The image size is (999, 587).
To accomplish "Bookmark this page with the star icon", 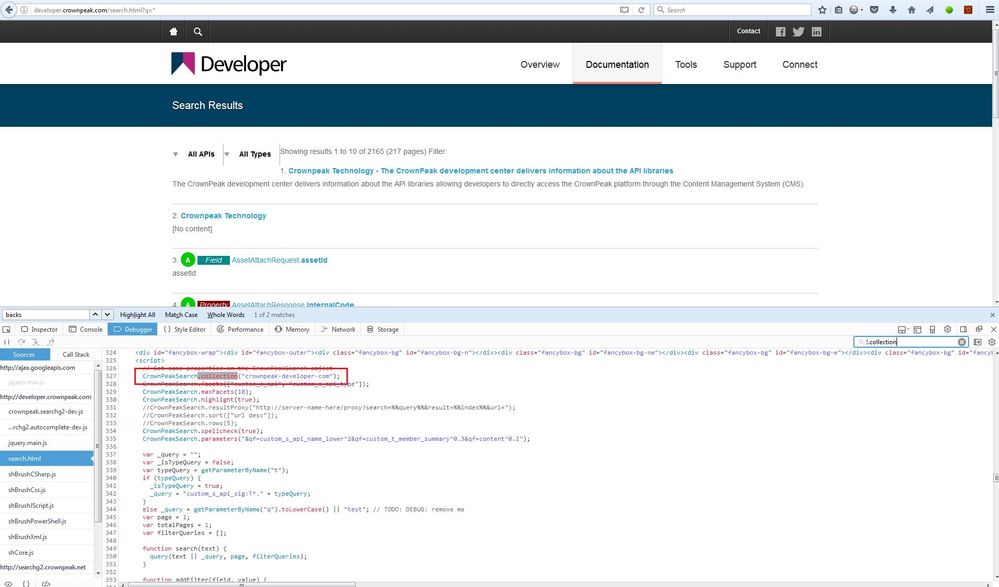I will [823, 10].
